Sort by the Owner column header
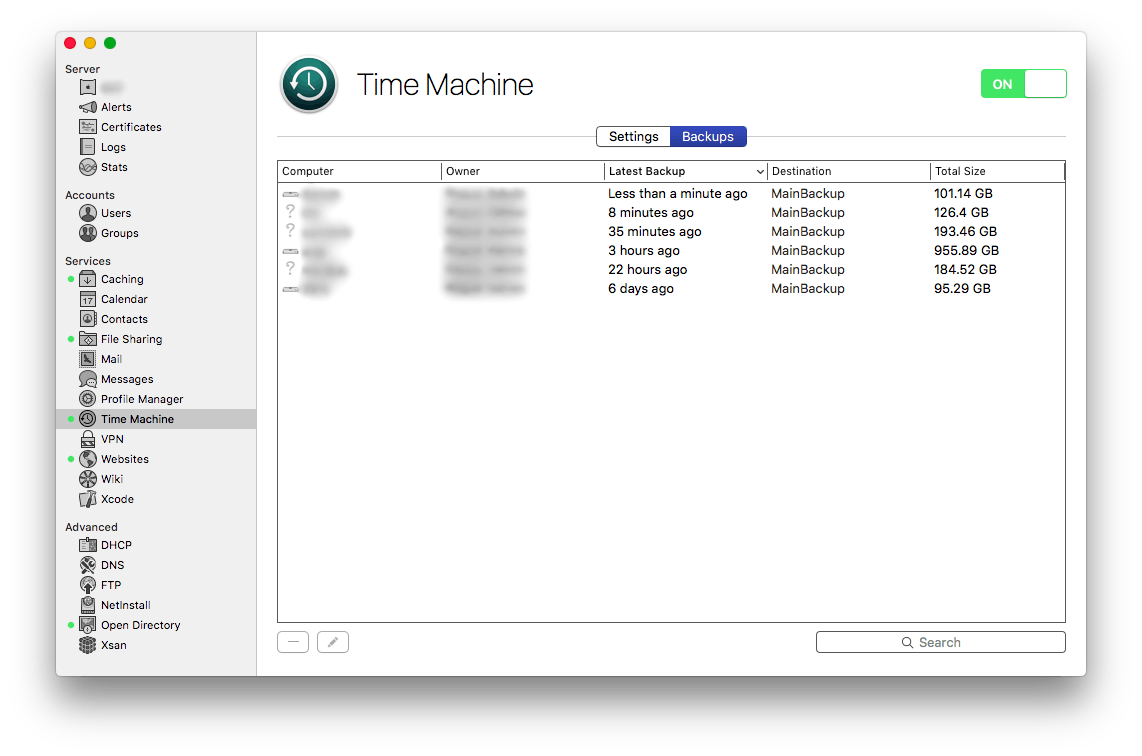This screenshot has height=756, width=1142. tap(523, 171)
